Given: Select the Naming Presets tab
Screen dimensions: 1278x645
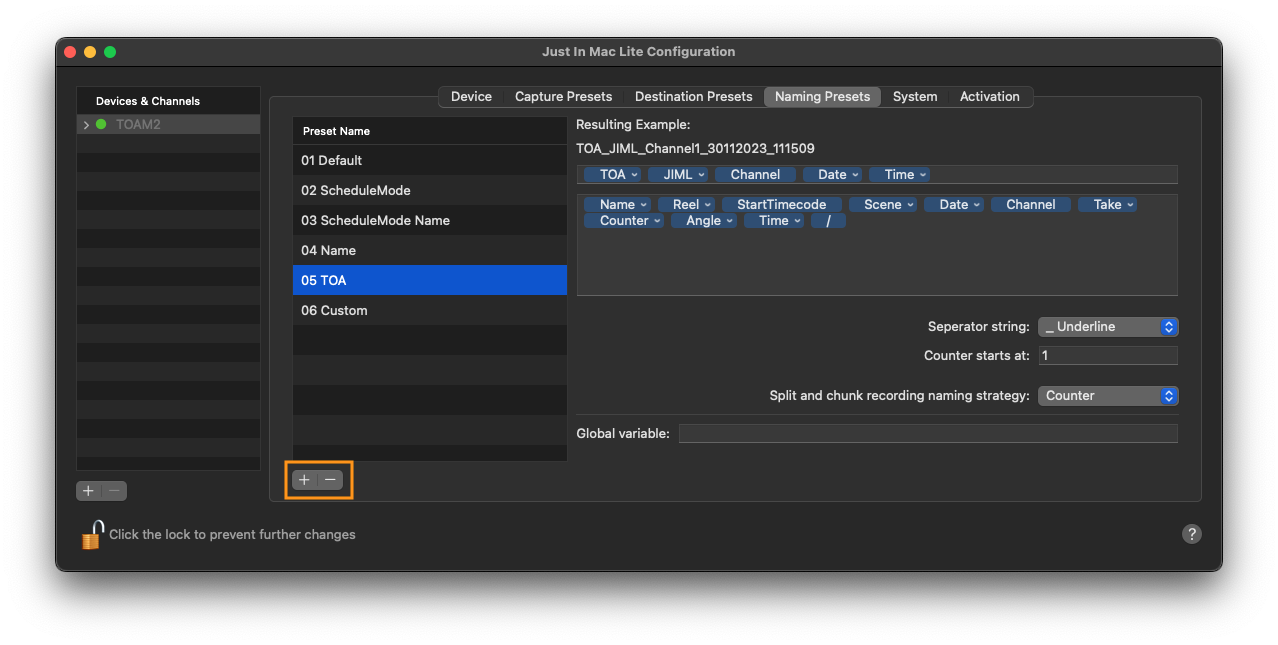Looking at the screenshot, I should 823,97.
